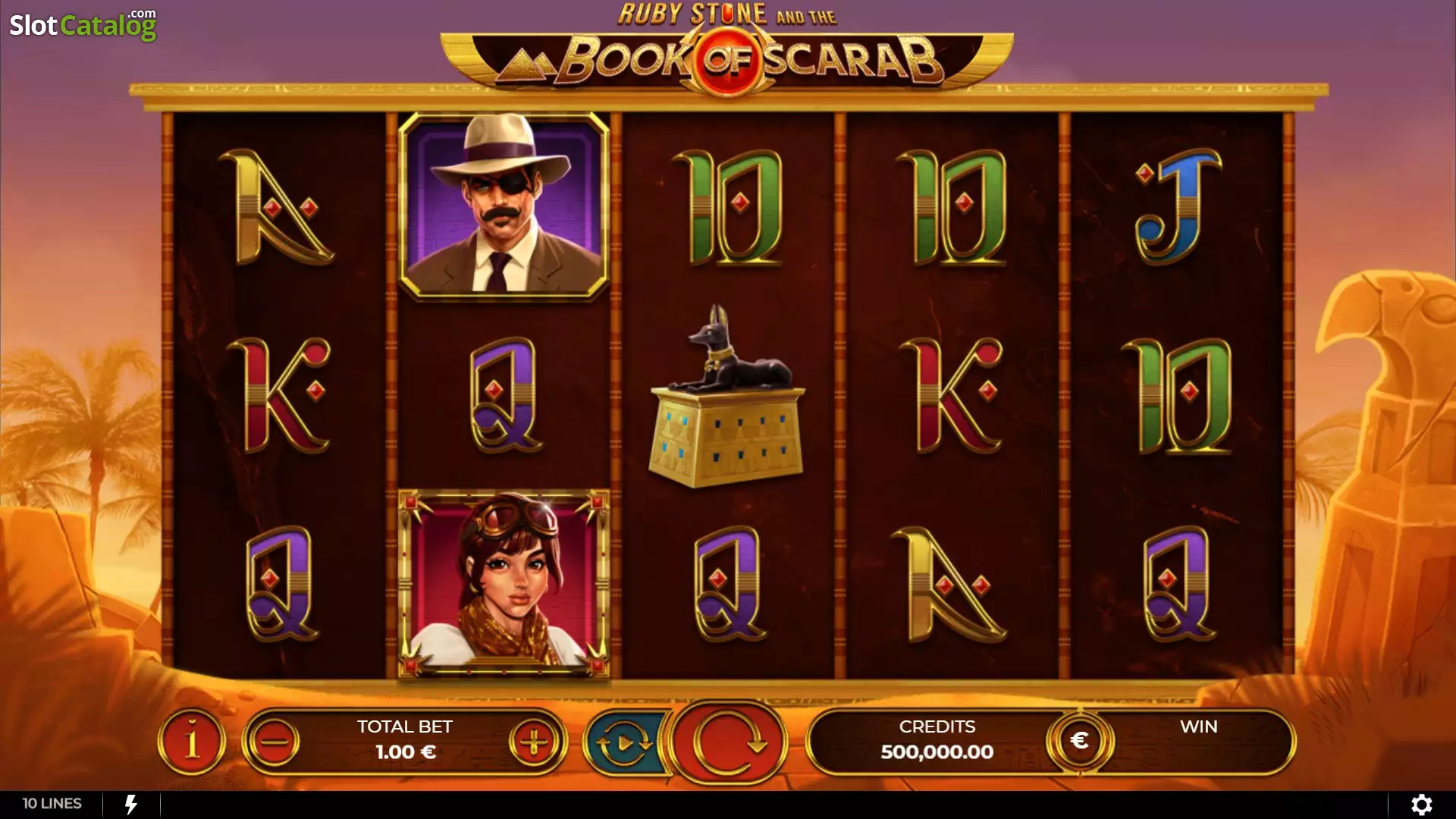This screenshot has width=1456, height=819.
Task: Toggle turbo mode lightning bolt icon
Action: click(x=130, y=804)
